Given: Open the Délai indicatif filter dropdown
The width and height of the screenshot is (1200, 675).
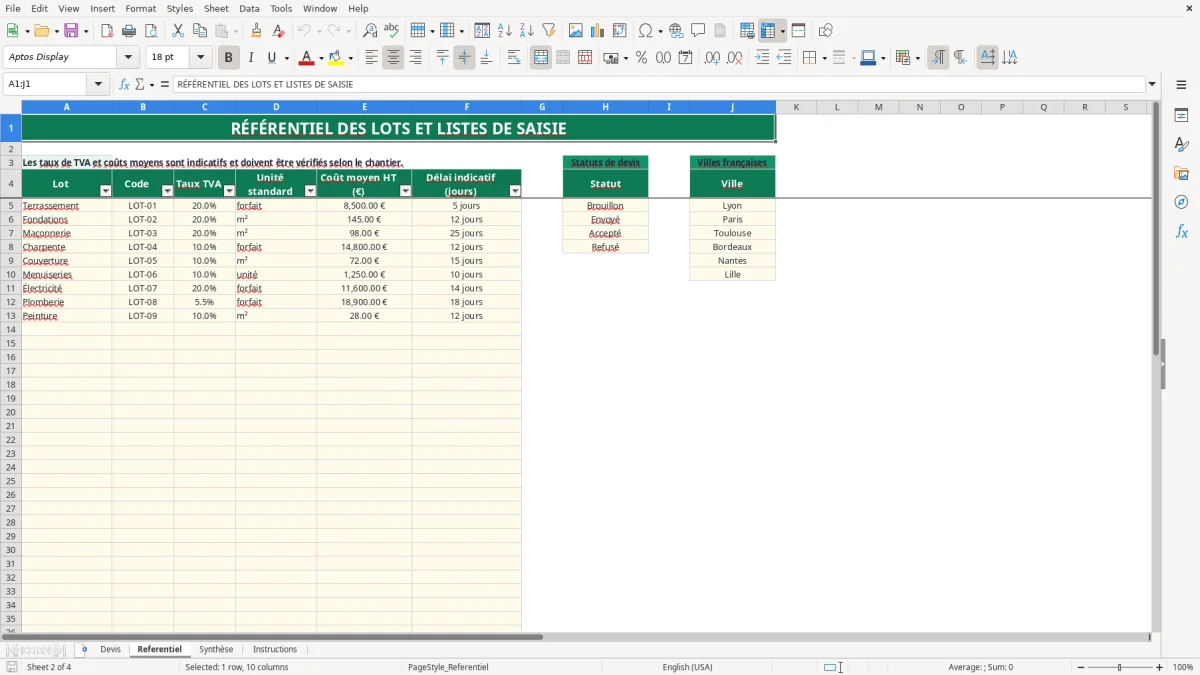Looking at the screenshot, I should (x=515, y=191).
